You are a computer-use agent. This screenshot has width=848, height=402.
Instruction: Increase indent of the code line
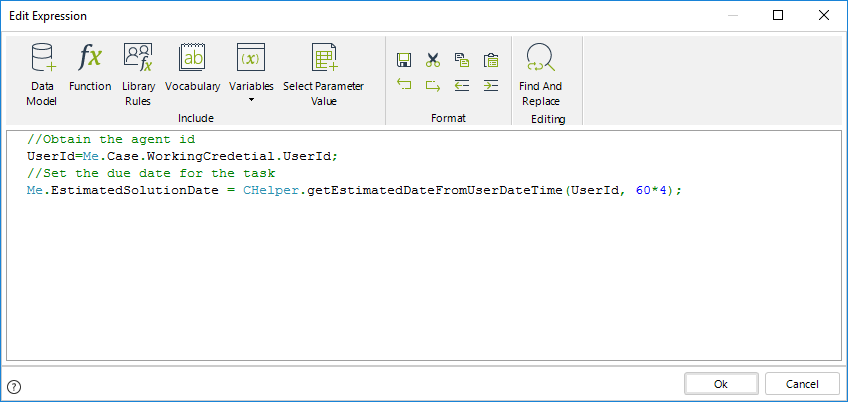(490, 86)
